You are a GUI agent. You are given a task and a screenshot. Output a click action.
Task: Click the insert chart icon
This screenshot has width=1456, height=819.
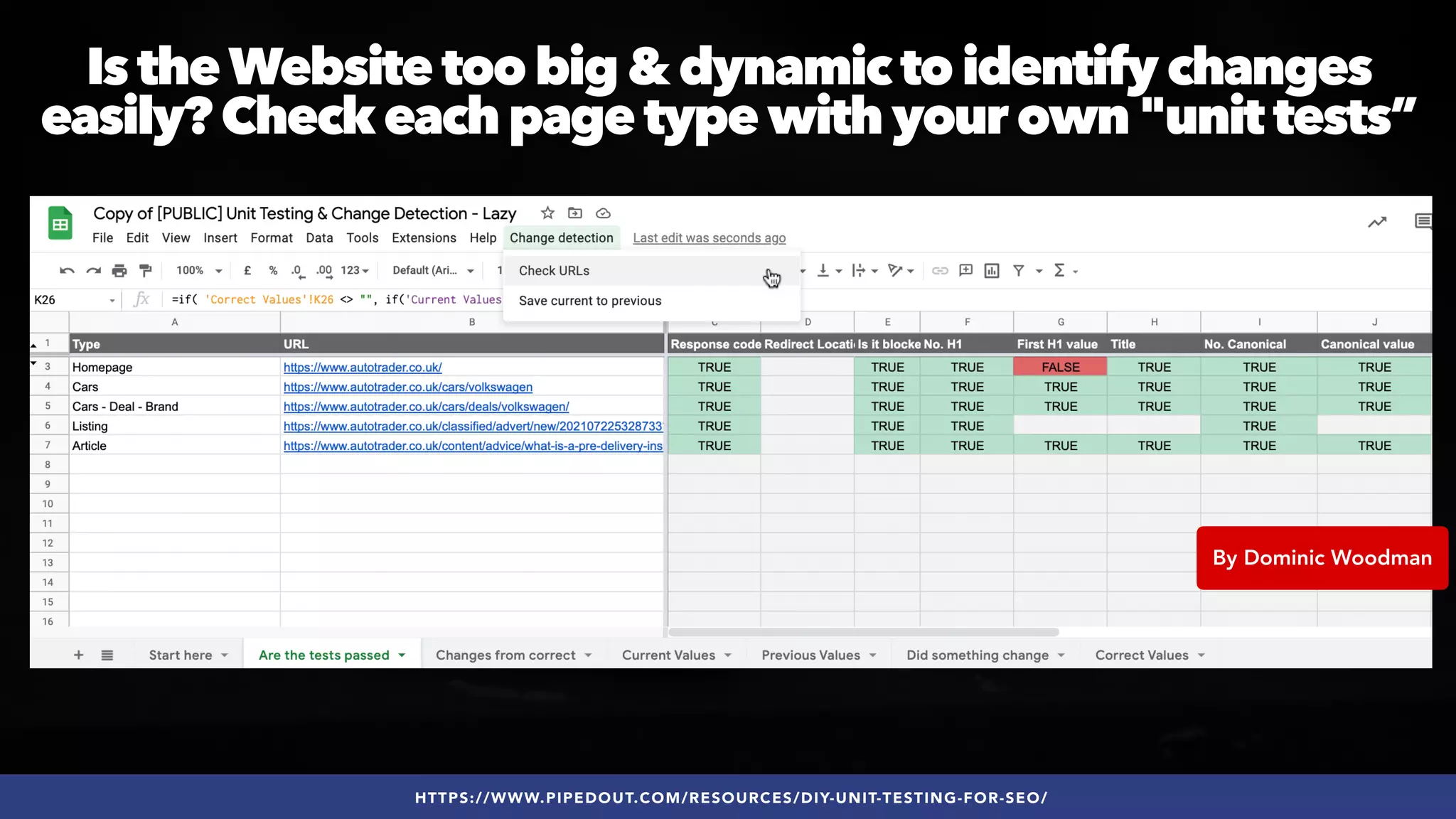point(992,271)
